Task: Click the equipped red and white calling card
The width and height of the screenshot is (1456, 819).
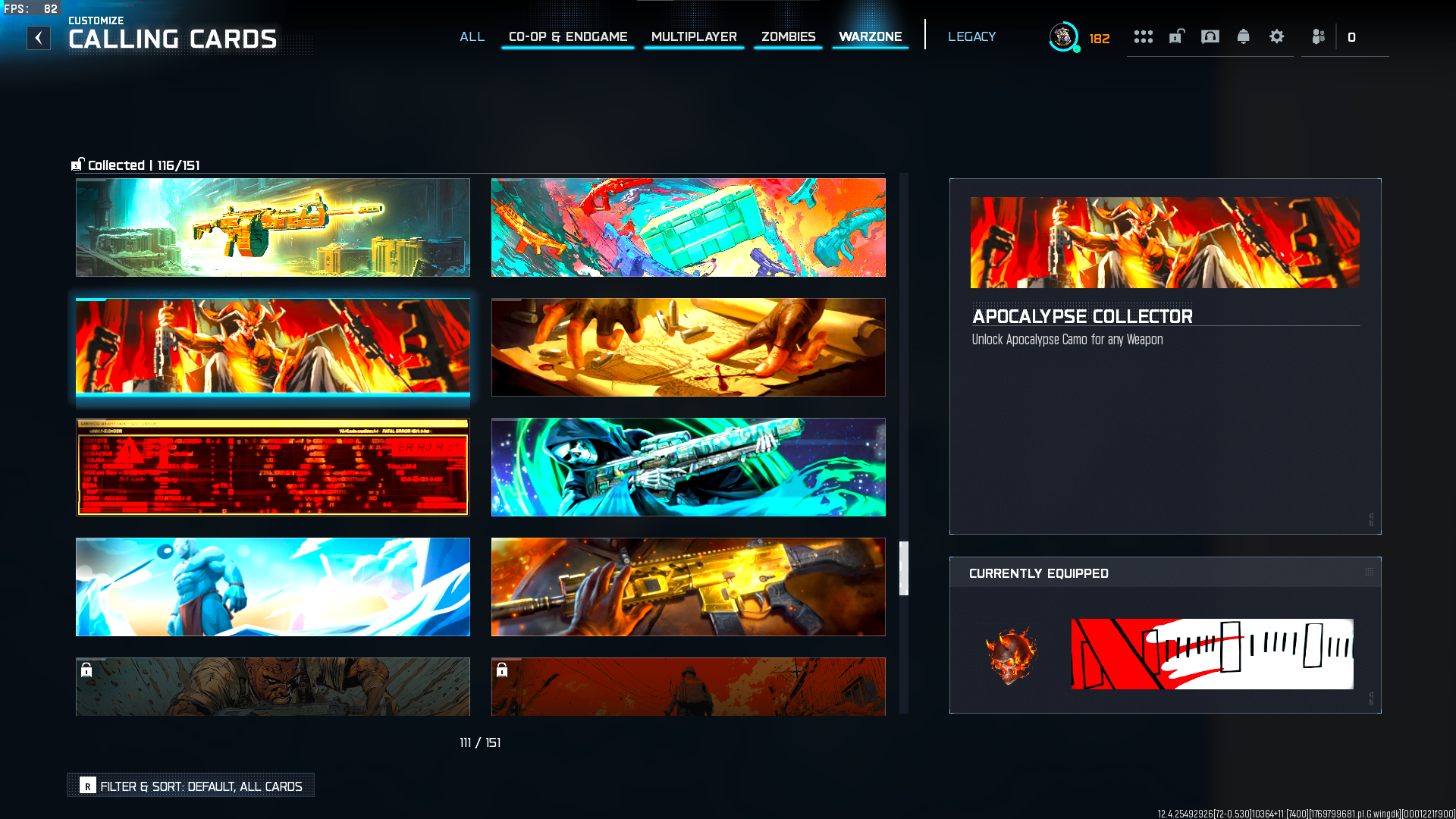Action: tap(1212, 654)
